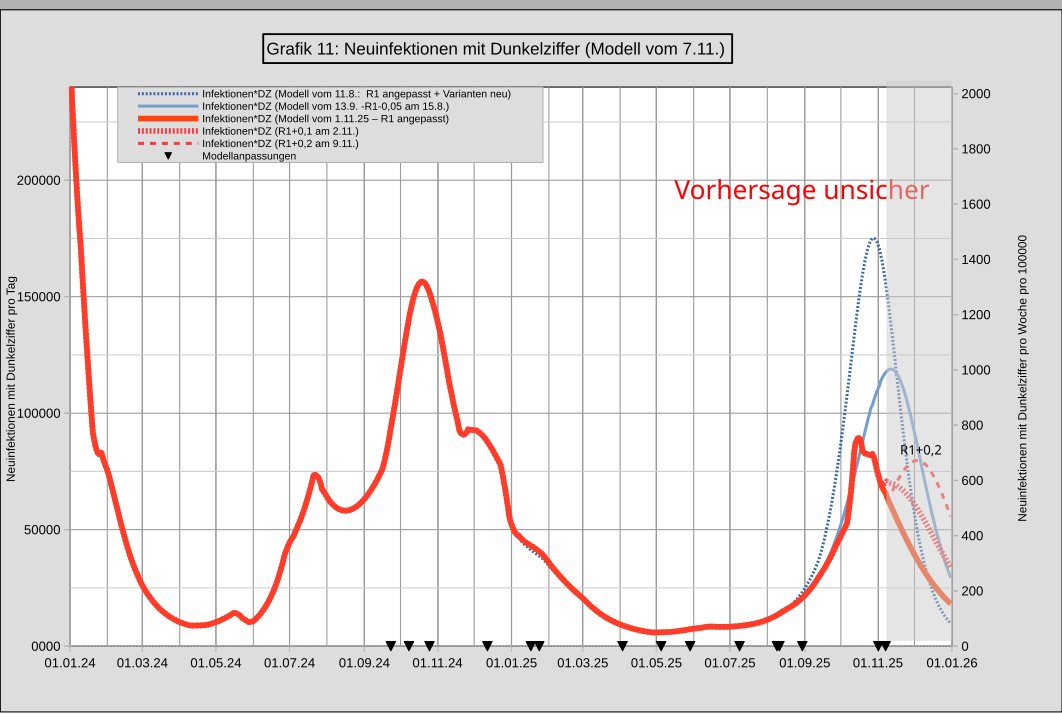The height and width of the screenshot is (714, 1062).
Task: Click the x-axis date label 01.01.26
Action: click(x=952, y=663)
